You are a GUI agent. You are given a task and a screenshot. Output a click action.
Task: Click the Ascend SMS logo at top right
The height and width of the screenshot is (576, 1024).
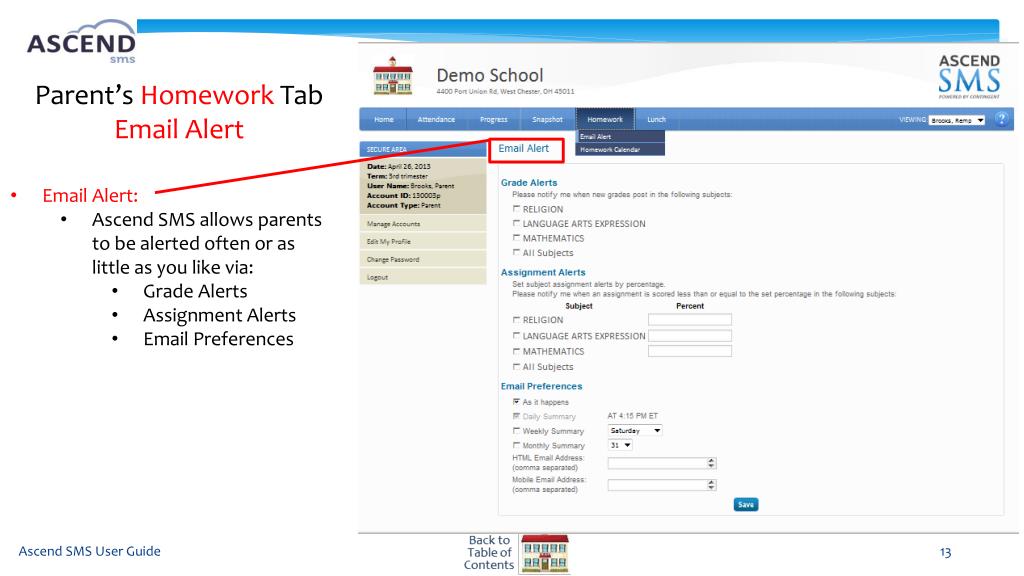point(969,76)
